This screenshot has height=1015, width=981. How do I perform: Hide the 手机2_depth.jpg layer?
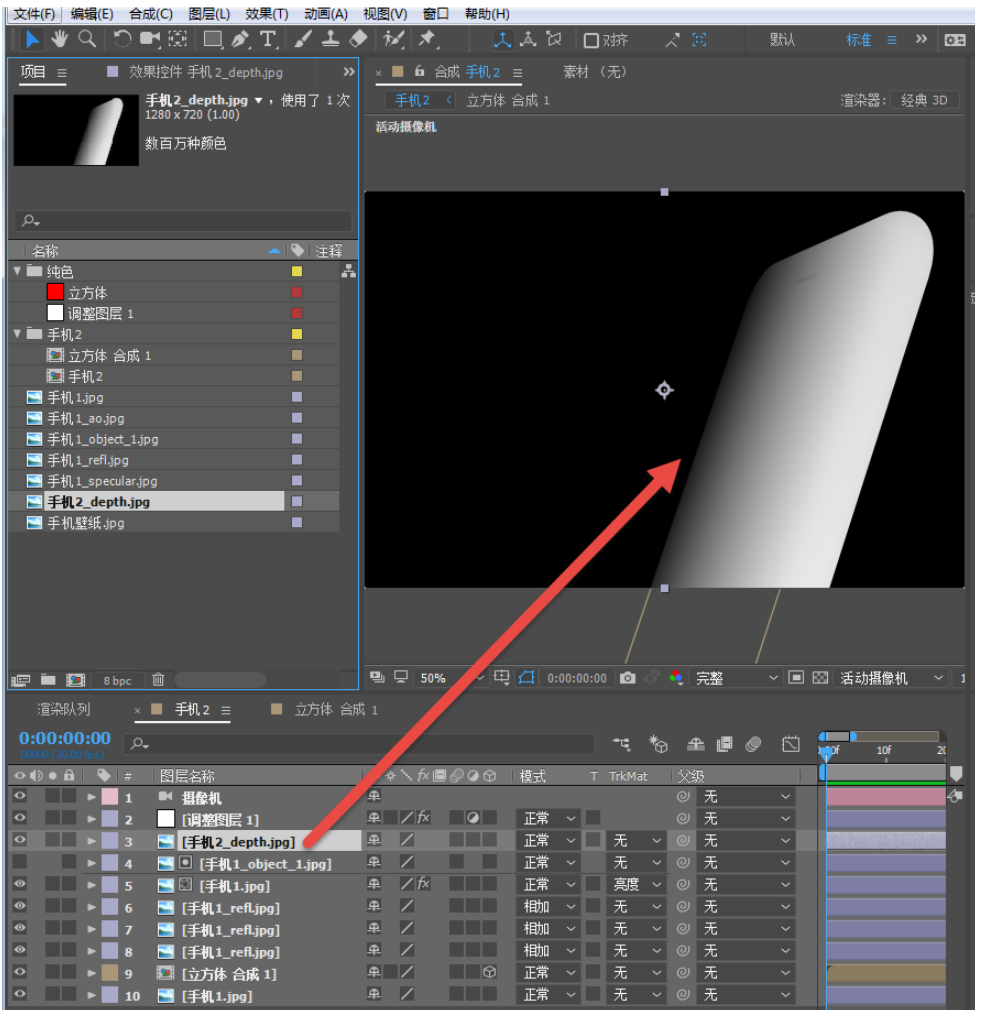pos(20,841)
